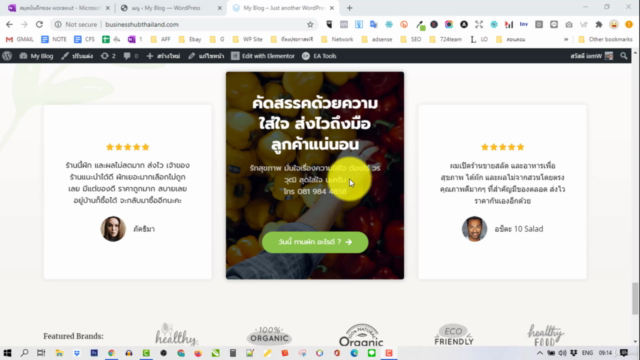Click the 'healthy FOOD' brand logo
This screenshot has width=640, height=360.
545,335
